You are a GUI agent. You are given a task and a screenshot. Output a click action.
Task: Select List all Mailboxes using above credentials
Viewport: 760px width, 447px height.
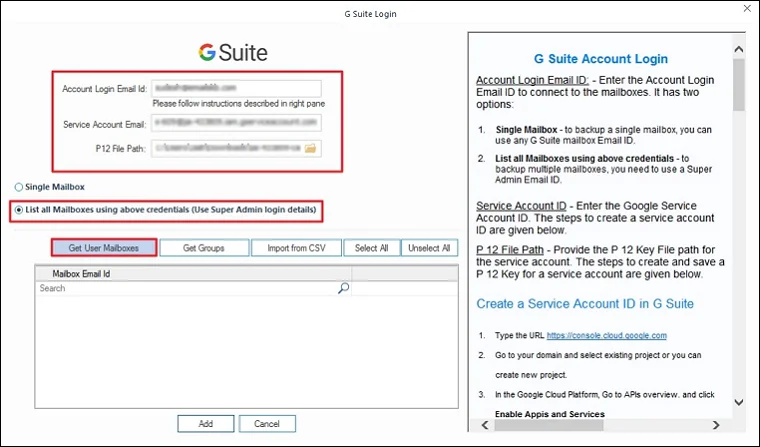(x=19, y=210)
